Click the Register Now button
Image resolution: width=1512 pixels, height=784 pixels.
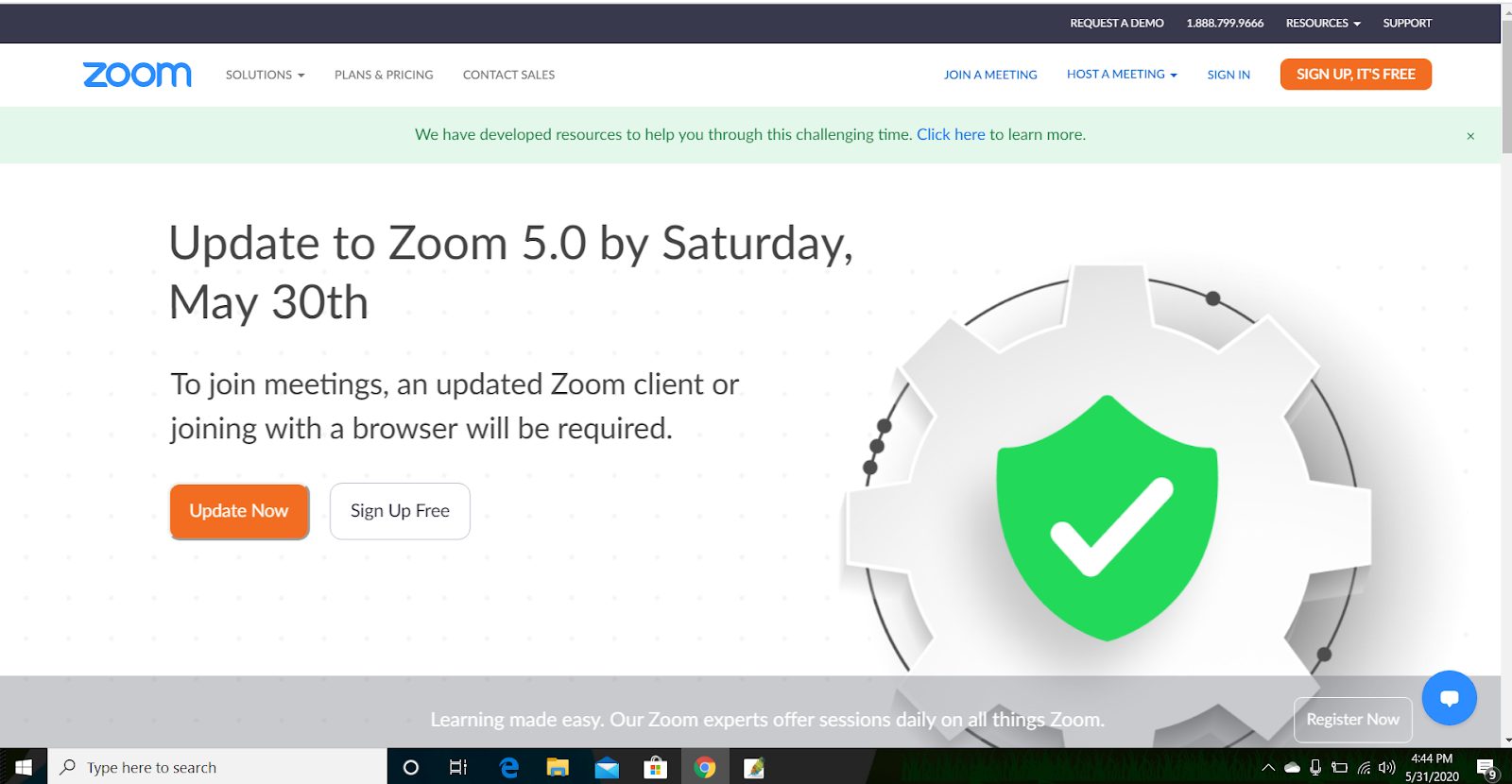pyautogui.click(x=1352, y=720)
